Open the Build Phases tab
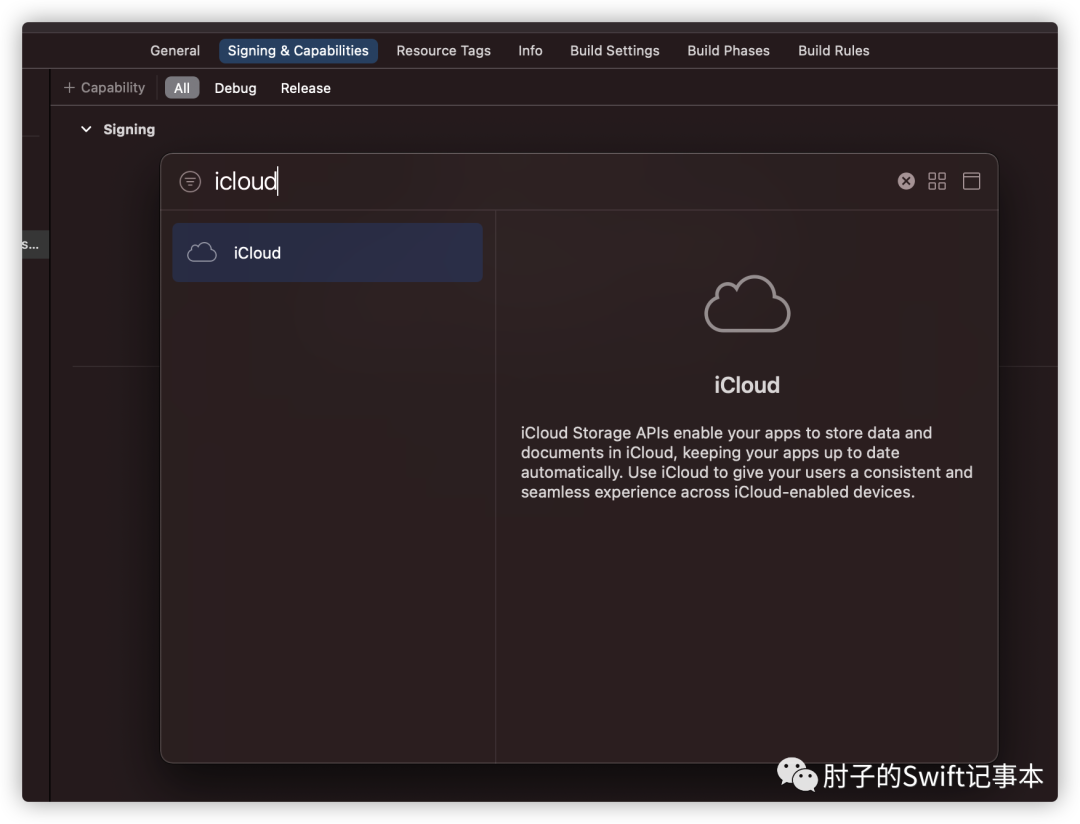1080x824 pixels. point(728,51)
